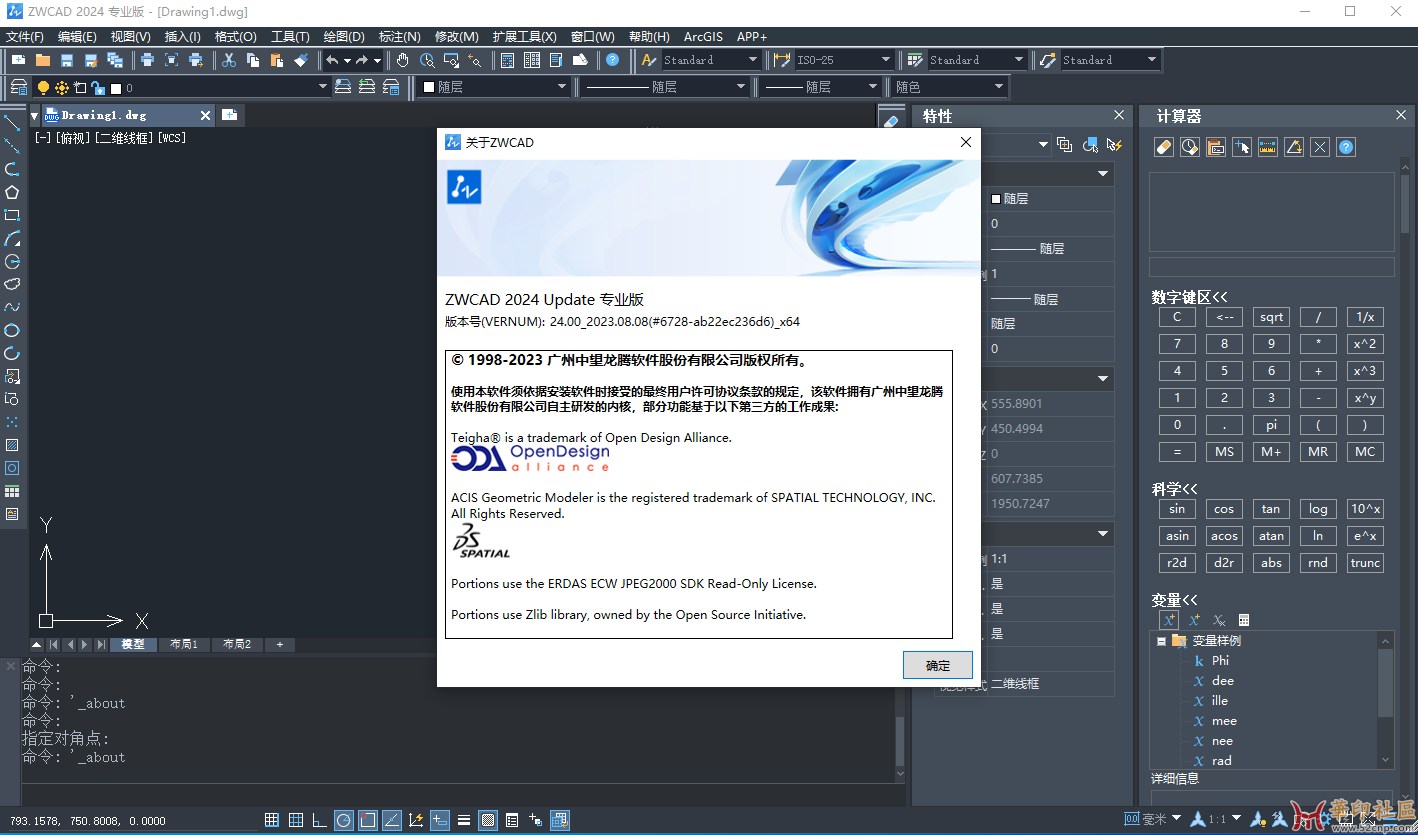Toggle Object Snap in the status bar
The height and width of the screenshot is (835, 1418).
367,820
